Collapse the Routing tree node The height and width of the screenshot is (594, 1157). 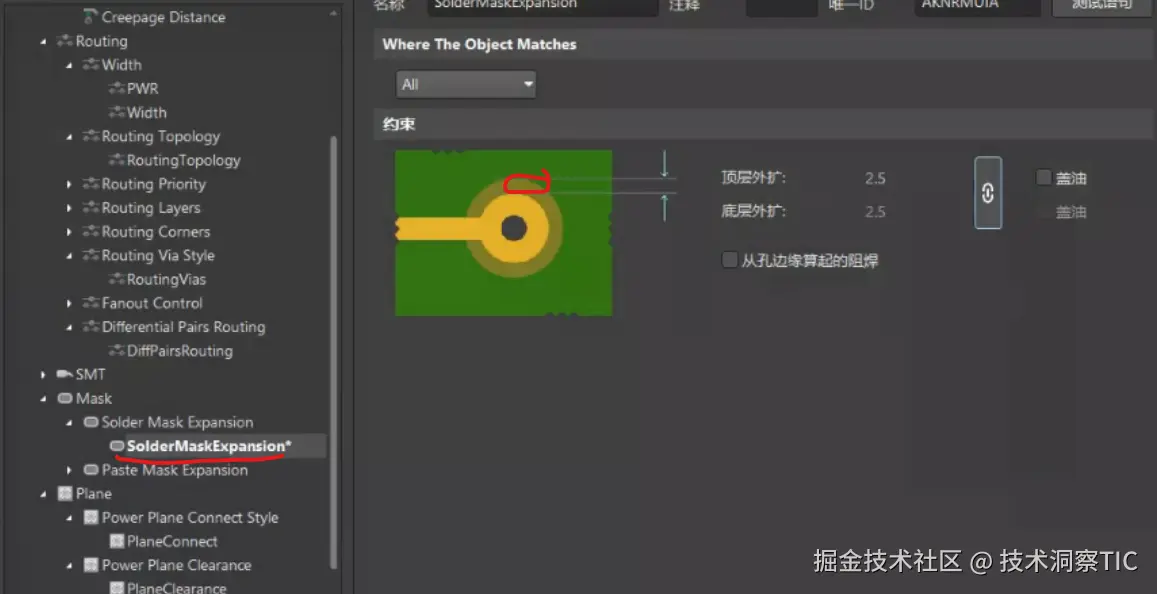(x=44, y=42)
